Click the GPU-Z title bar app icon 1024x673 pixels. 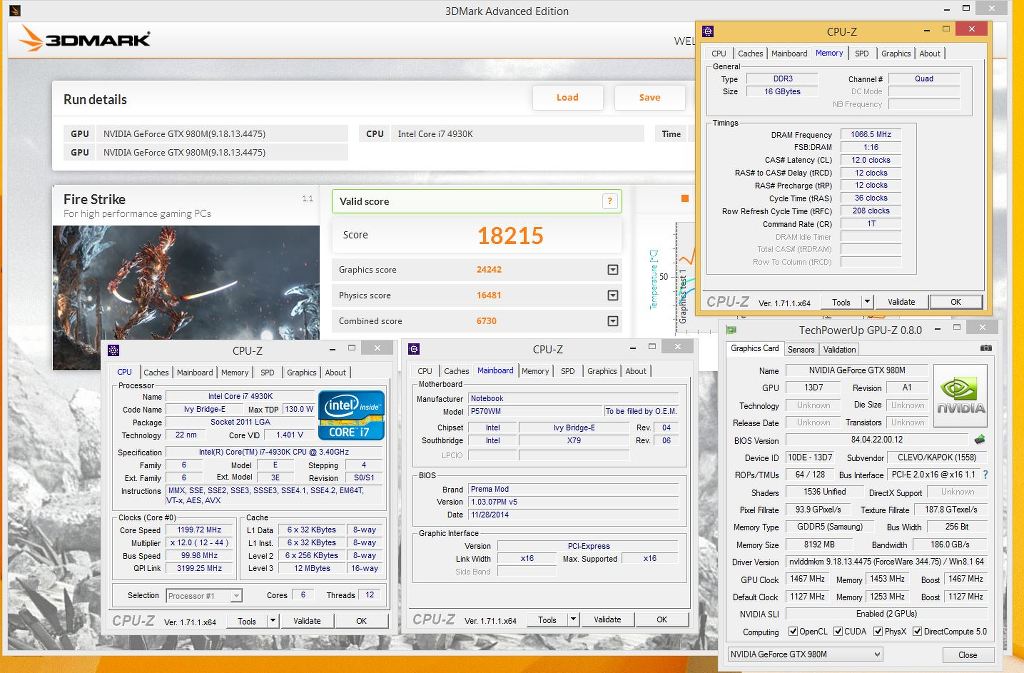pyautogui.click(x=731, y=330)
